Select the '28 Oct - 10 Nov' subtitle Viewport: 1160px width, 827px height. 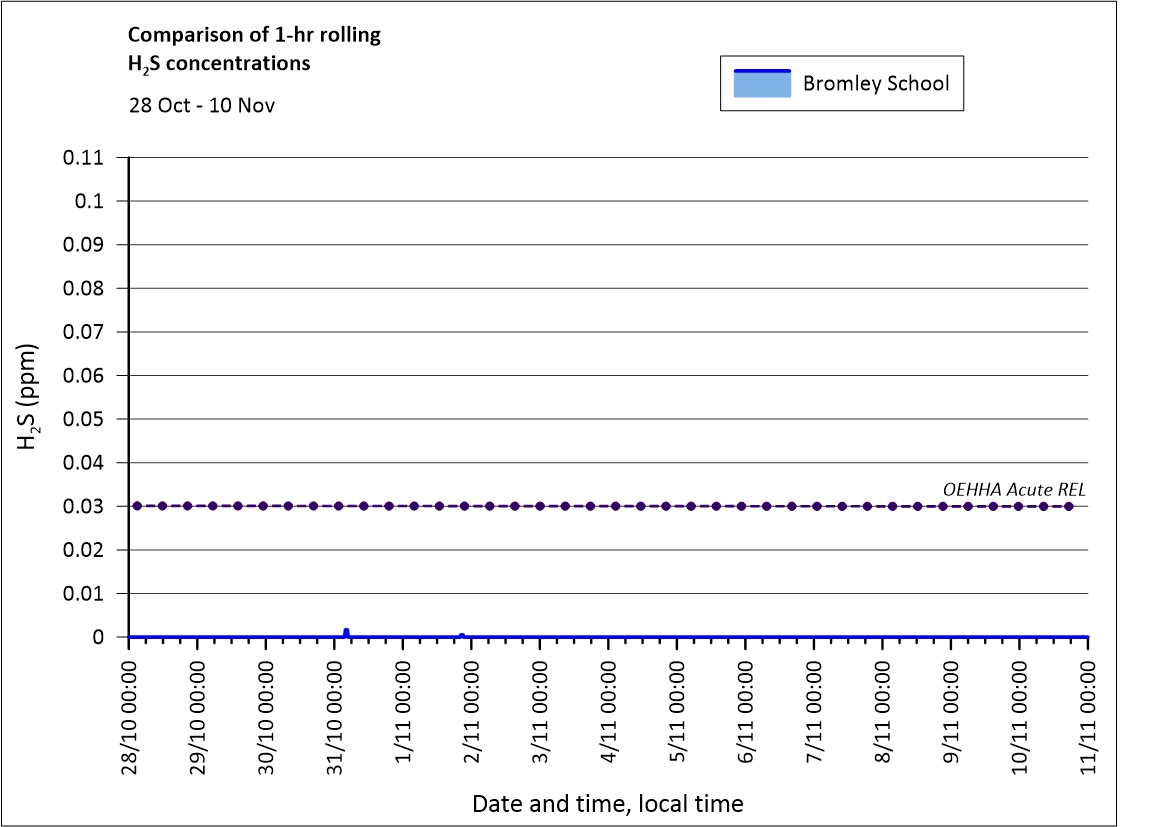[x=201, y=104]
